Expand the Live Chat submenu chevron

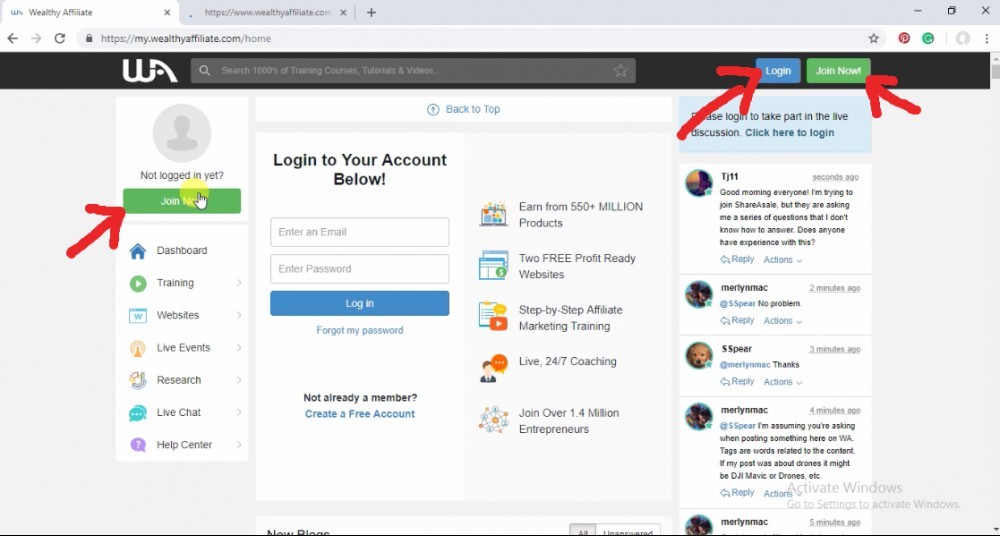pos(239,413)
